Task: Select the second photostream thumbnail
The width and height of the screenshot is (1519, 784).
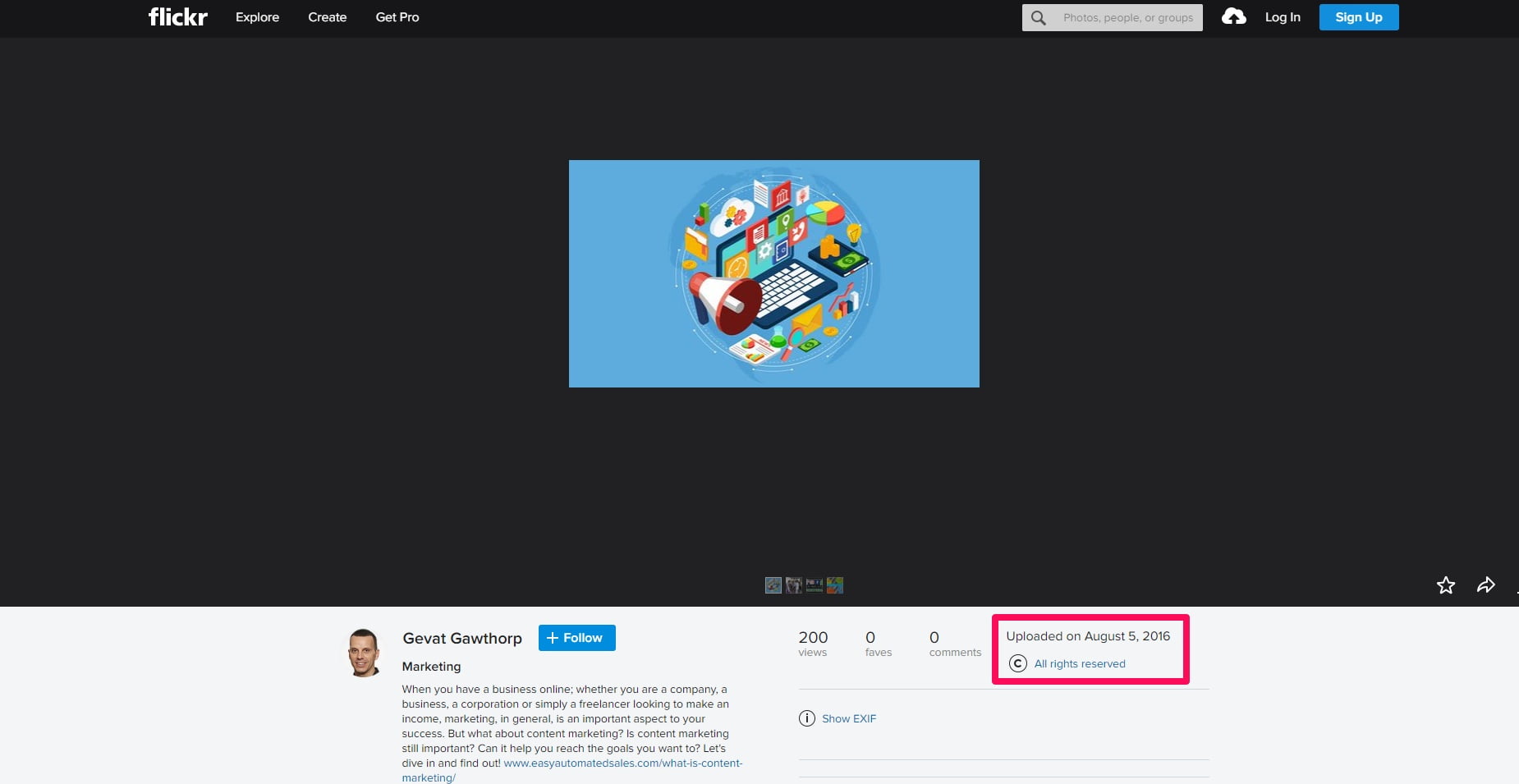Action: pyautogui.click(x=793, y=585)
